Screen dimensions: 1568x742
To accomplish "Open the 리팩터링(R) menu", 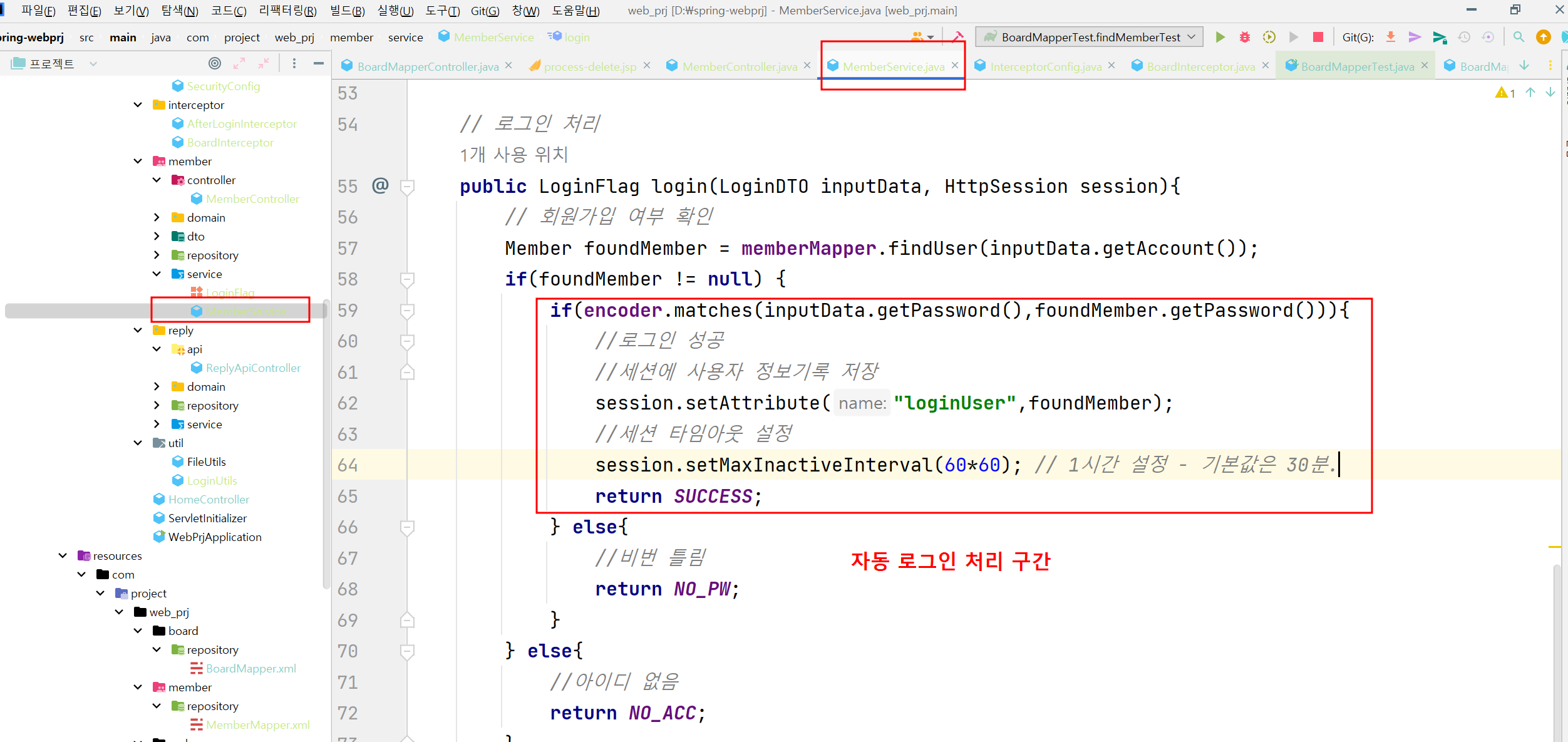I will coord(287,11).
